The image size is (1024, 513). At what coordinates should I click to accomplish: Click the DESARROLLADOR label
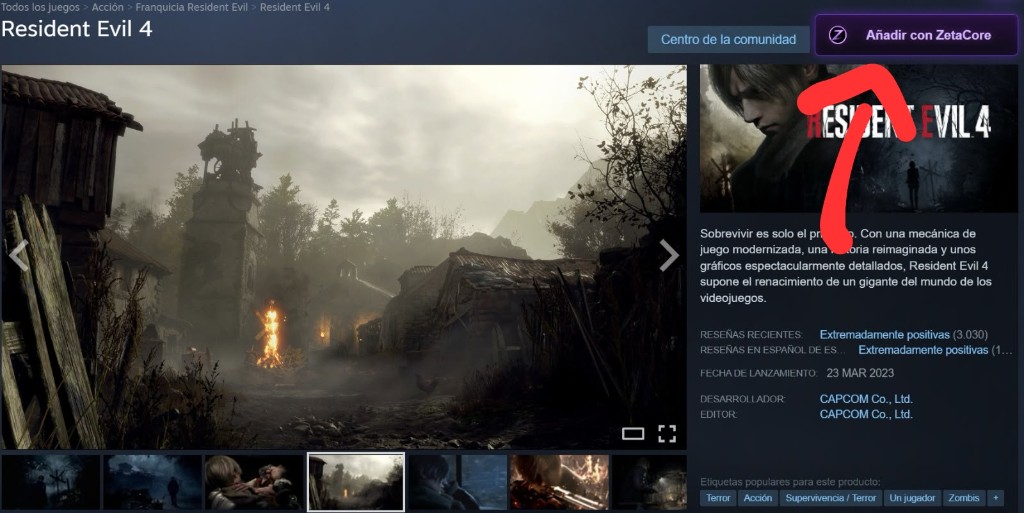point(743,399)
